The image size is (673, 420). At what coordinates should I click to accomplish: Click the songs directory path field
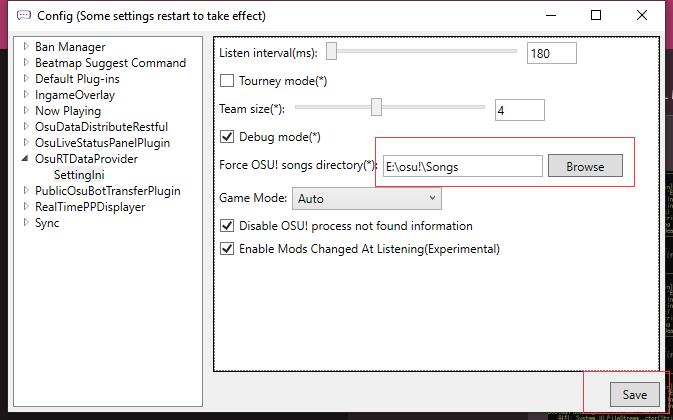point(463,166)
